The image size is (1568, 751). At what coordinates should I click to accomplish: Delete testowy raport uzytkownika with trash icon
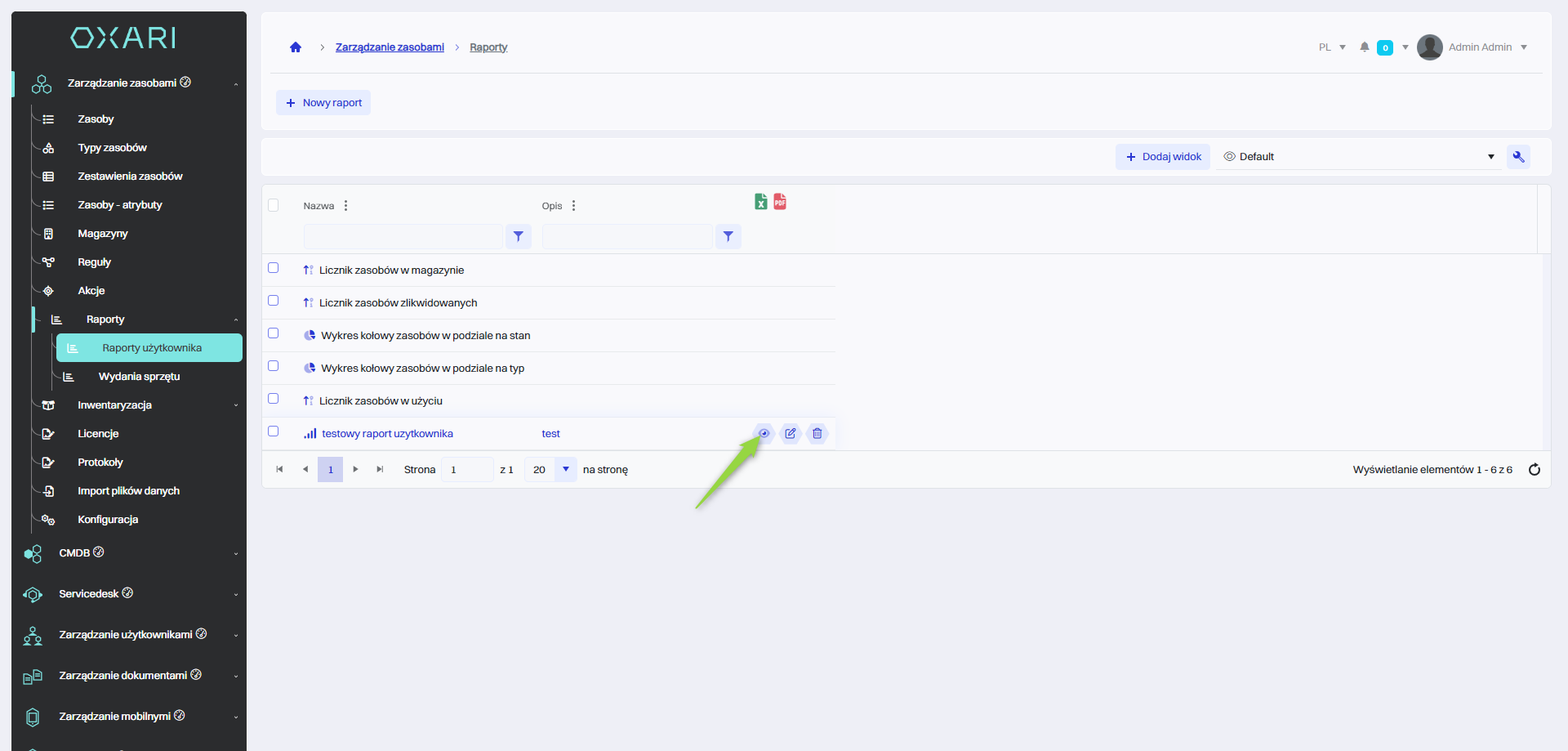coord(817,433)
